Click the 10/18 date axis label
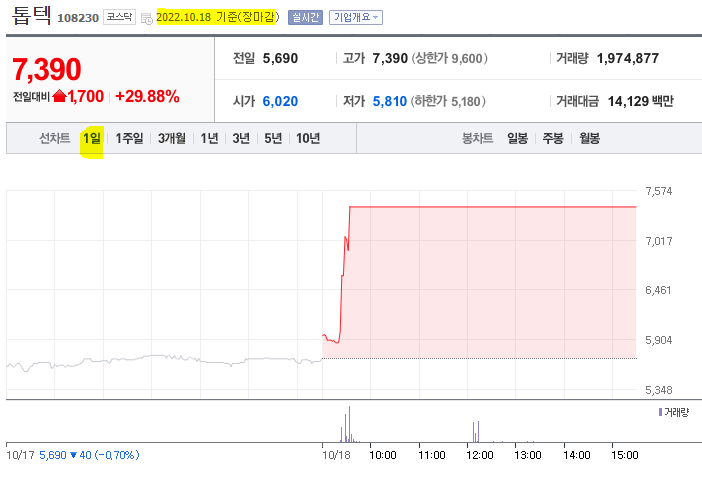The width and height of the screenshot is (702, 478). [336, 455]
